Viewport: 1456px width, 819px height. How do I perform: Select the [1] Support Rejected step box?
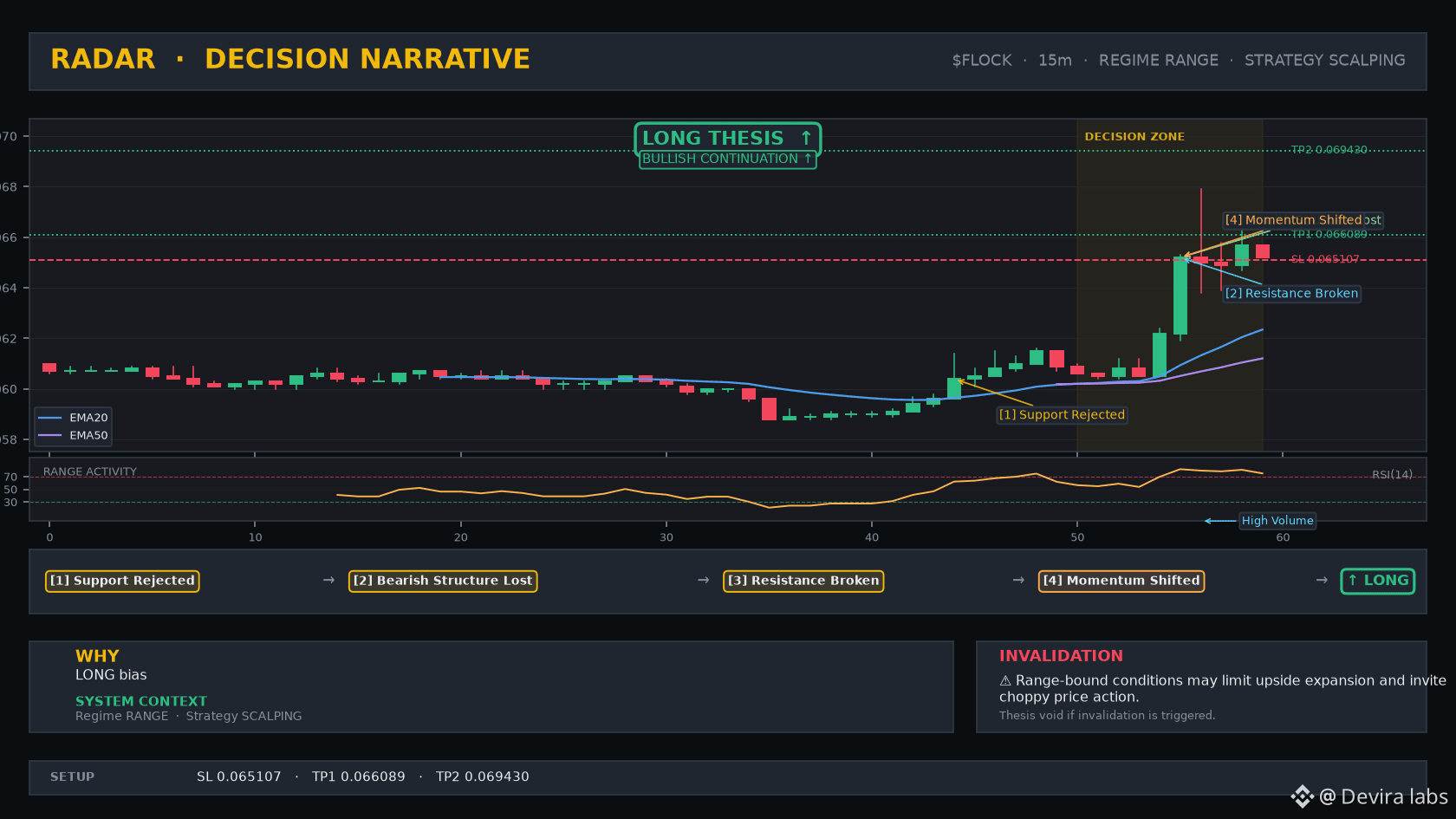click(x=122, y=581)
